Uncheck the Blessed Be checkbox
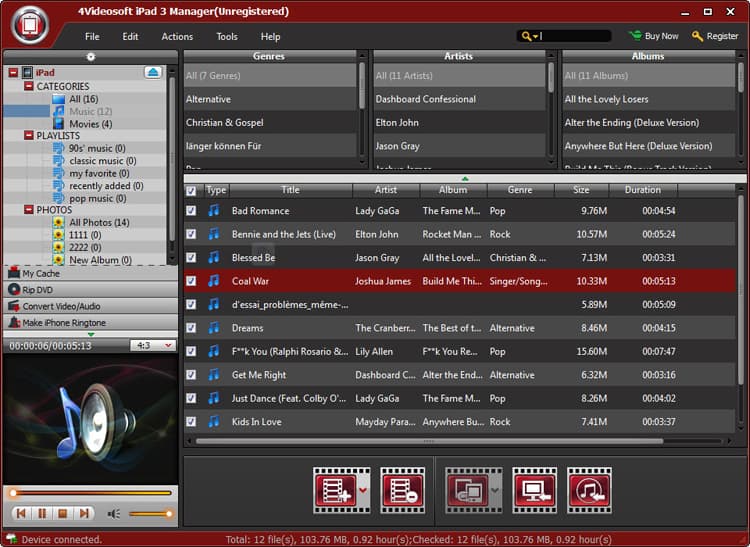750x547 pixels. point(191,257)
